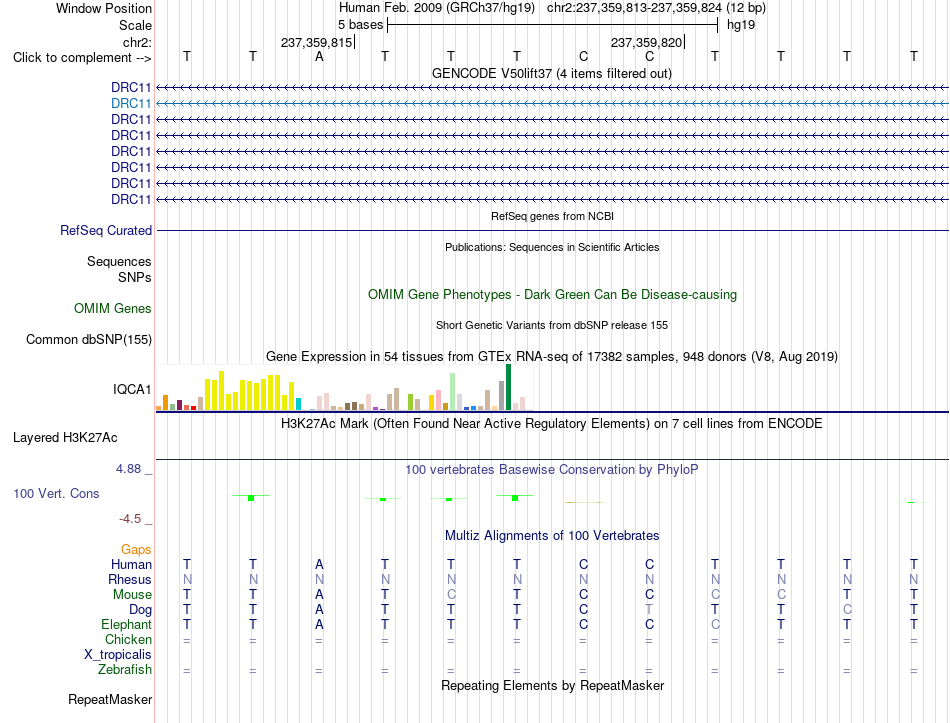Open 'Repeating Elements by RepeatMasker' title
Screen dimensions: 950x723
[552, 685]
